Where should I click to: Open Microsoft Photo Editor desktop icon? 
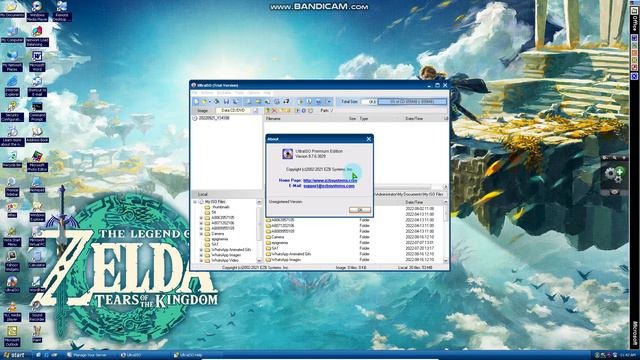37,161
